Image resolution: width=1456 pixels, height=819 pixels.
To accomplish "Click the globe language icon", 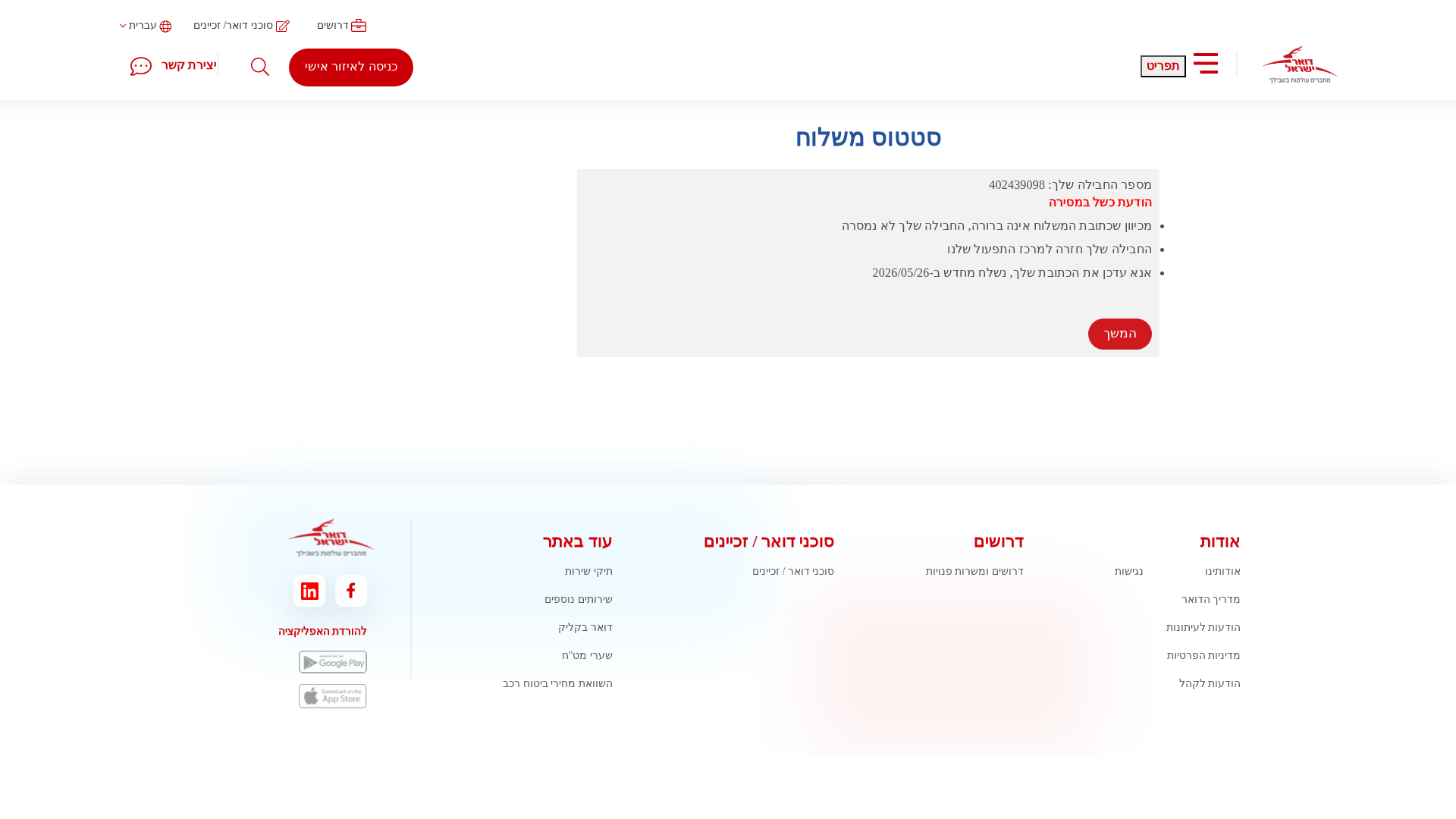I will click(x=165, y=27).
